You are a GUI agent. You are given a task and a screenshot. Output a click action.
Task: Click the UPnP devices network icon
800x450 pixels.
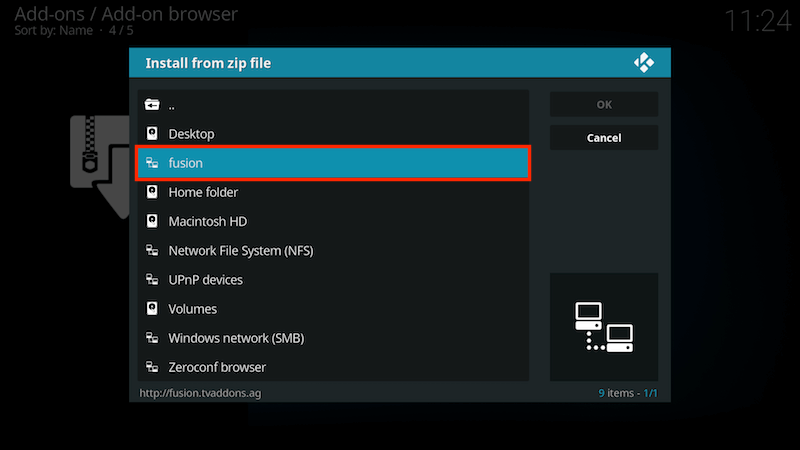(x=152, y=279)
